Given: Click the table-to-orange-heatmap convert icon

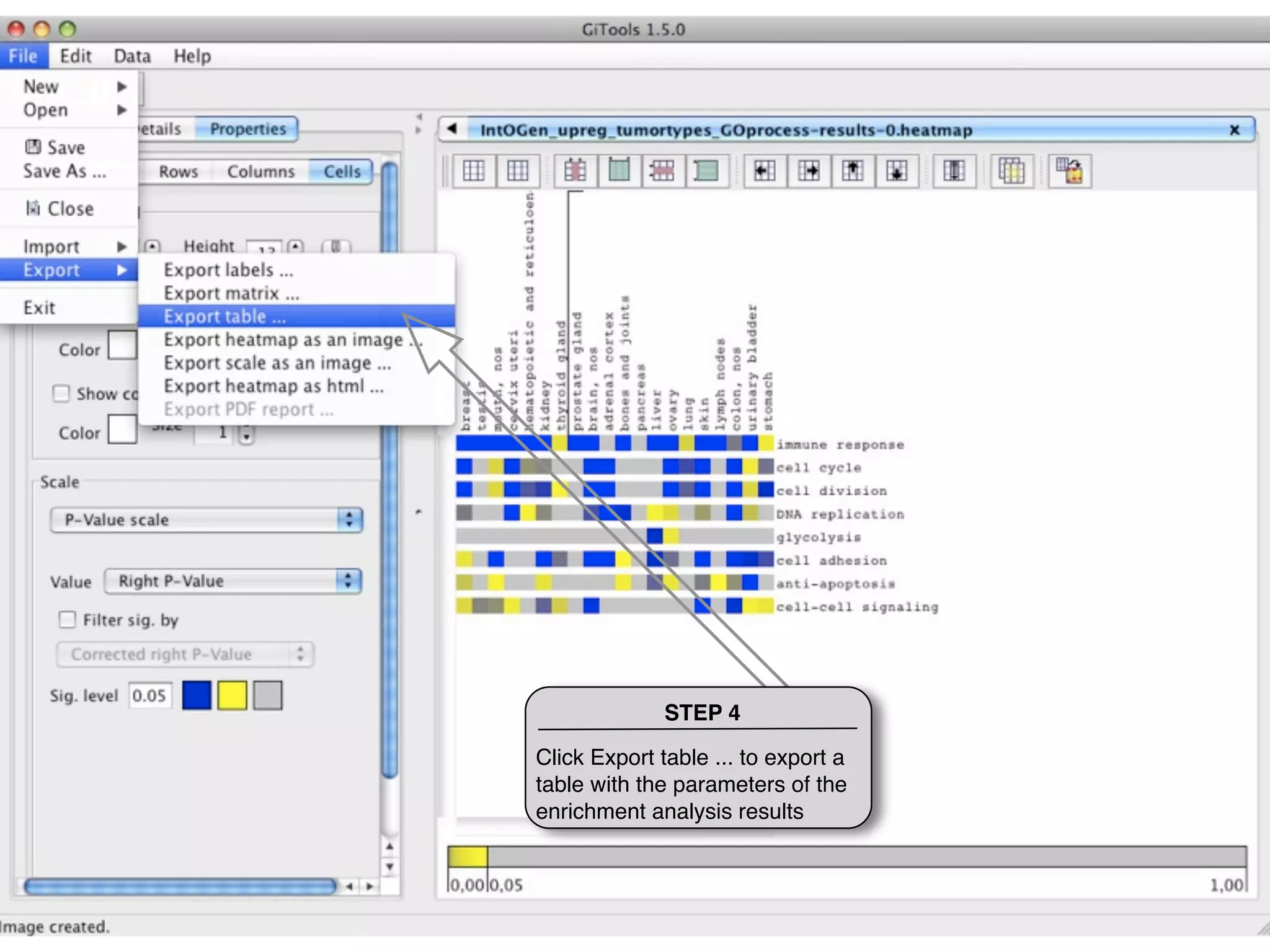Looking at the screenshot, I should (x=1070, y=170).
